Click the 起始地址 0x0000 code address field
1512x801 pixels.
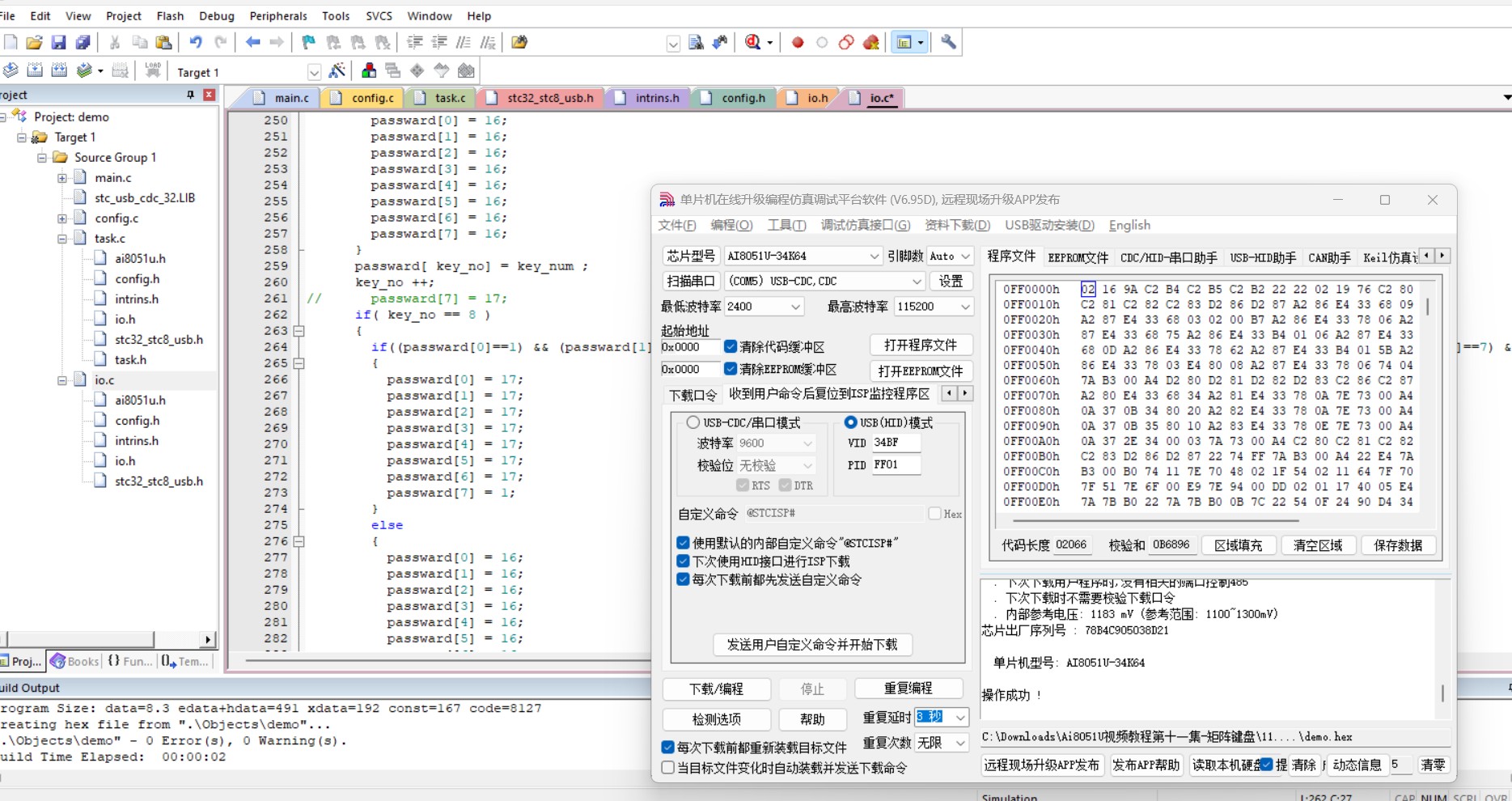pos(688,347)
